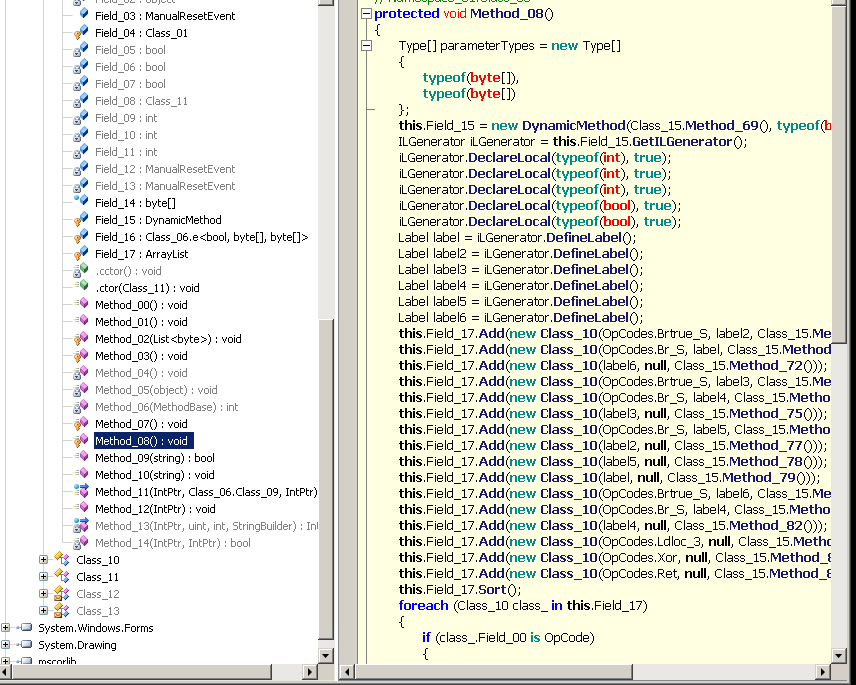Expand the System.Drawing assembly node
Image resolution: width=856 pixels, height=685 pixels.
click(x=6, y=645)
